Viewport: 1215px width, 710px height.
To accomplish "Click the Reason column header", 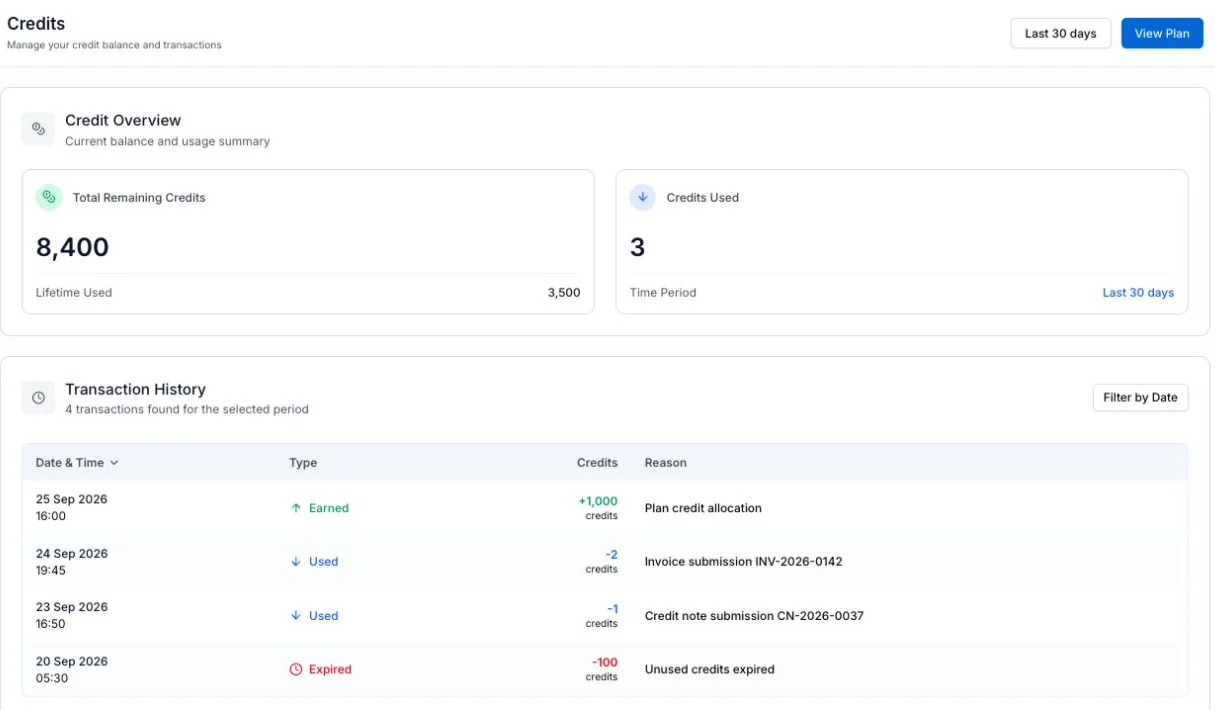I will [666, 463].
